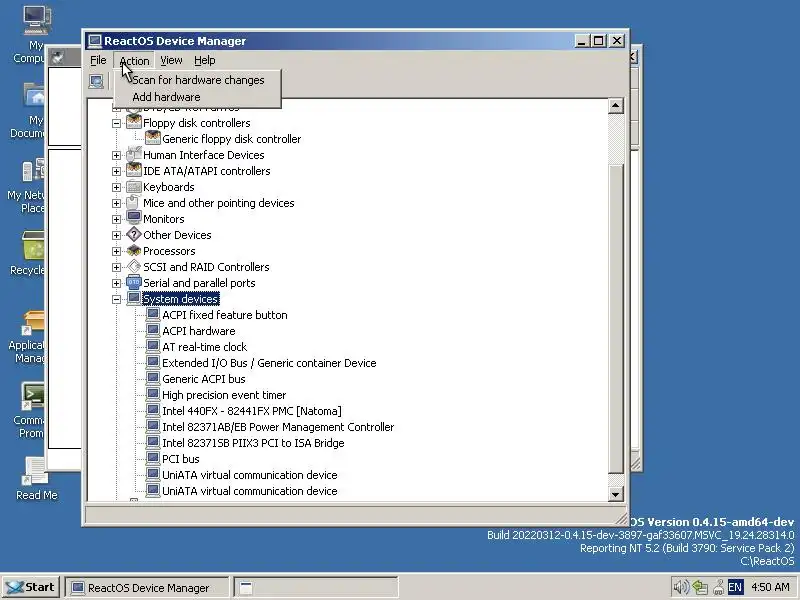Expand Serial and parallel ports node
800x600 pixels.
116,283
